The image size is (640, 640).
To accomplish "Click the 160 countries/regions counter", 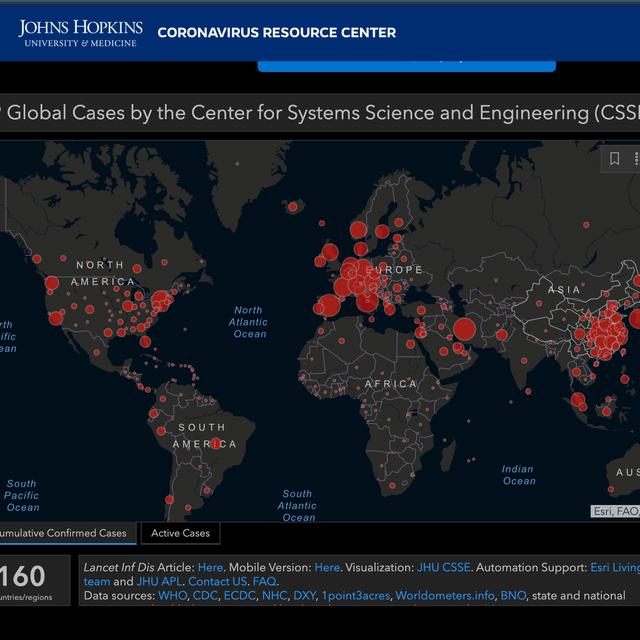I will (35, 580).
